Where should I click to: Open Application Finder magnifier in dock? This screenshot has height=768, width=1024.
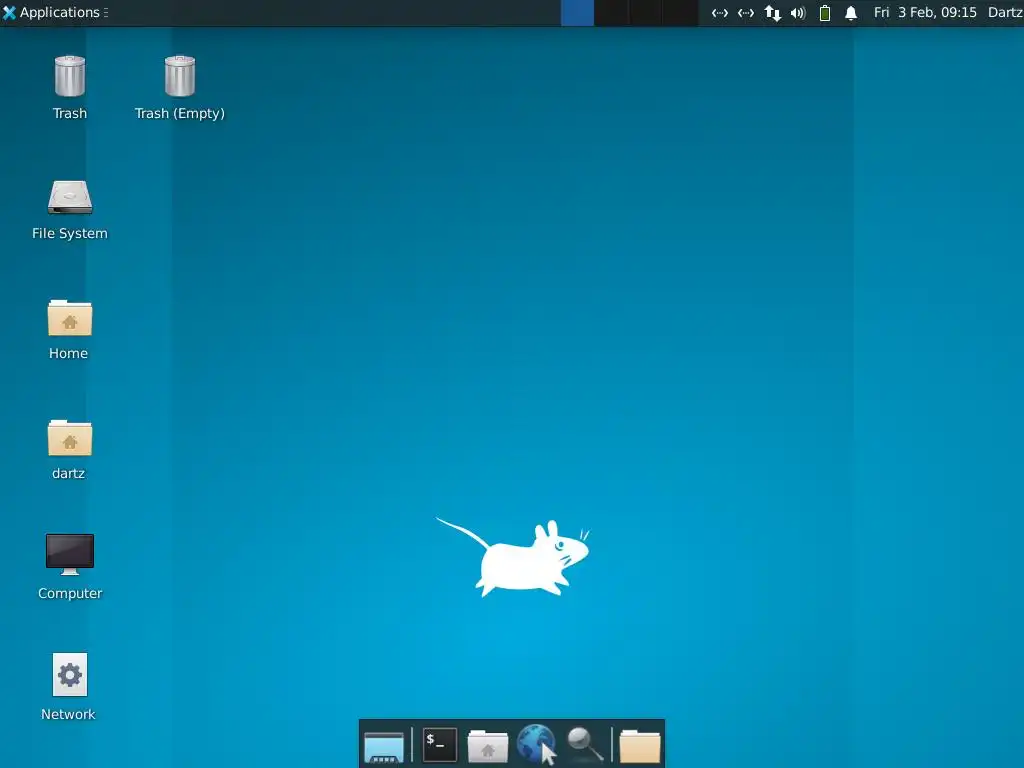[x=585, y=744]
